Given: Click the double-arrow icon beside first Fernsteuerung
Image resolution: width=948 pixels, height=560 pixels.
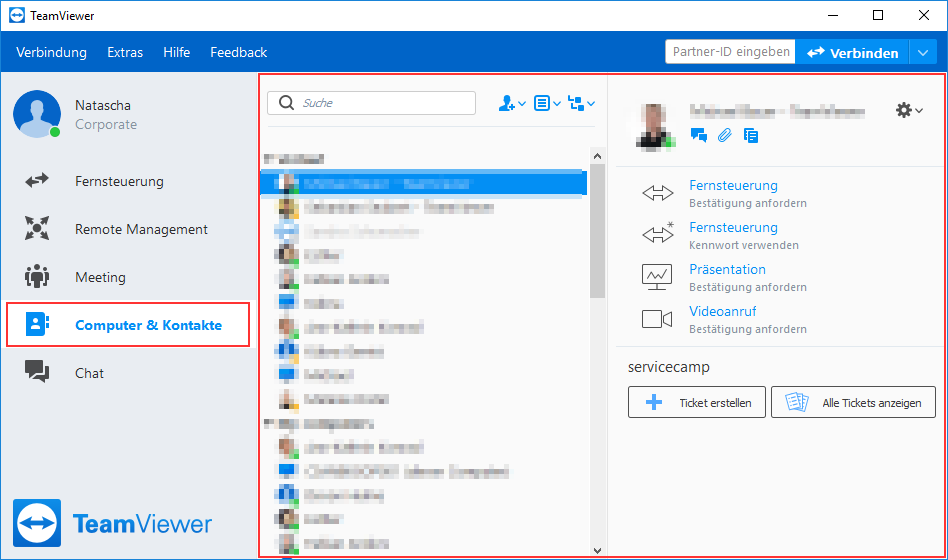Looking at the screenshot, I should [x=657, y=194].
